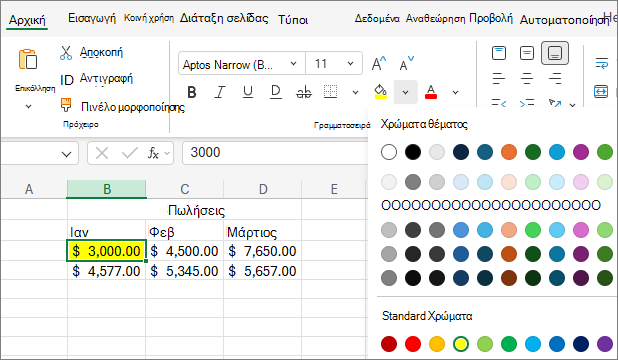Click the Decrease indent icon
This screenshot has height=360, width=618.
coord(499,103)
